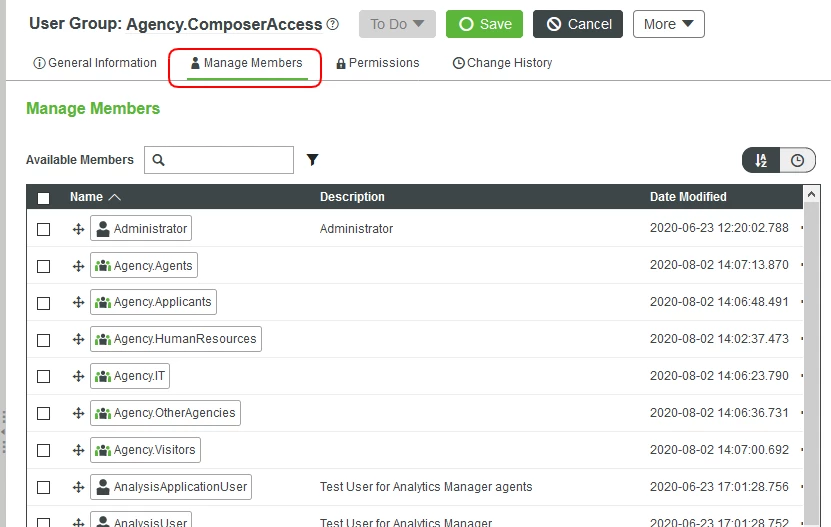The image size is (831, 527).
Task: Click the move handle for Agency.Applicants row
Action: [78, 302]
